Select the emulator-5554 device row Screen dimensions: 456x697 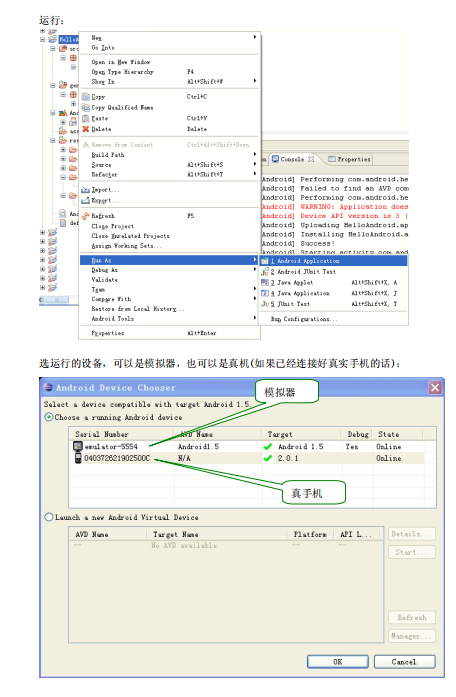(247, 447)
